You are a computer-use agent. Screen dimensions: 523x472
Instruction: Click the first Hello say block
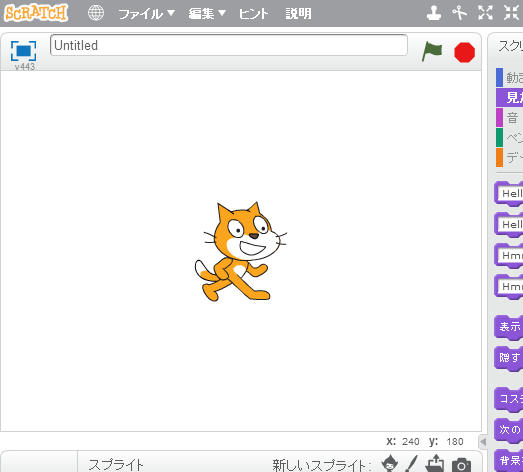[509, 194]
